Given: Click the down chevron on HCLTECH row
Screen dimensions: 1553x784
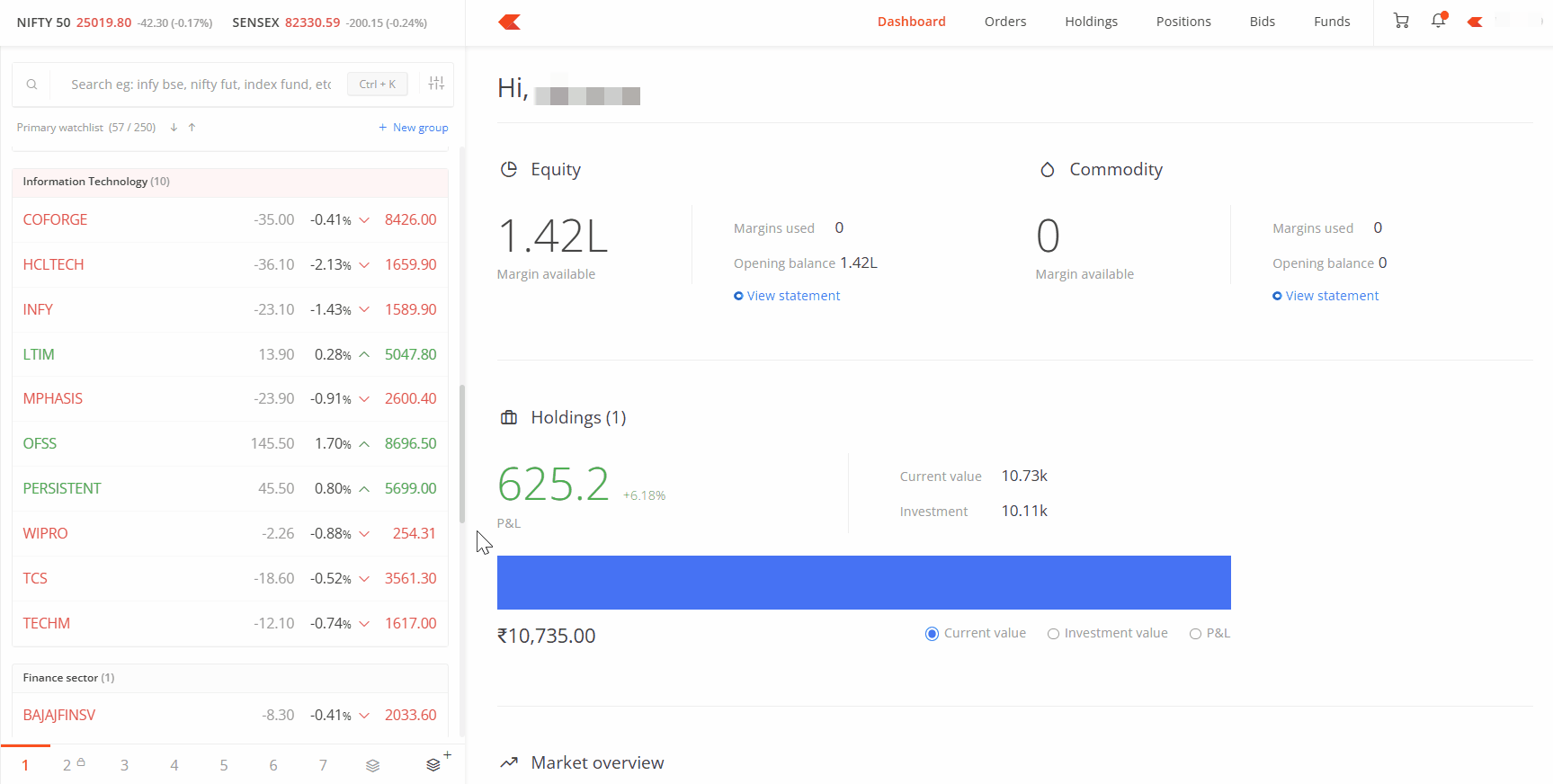Looking at the screenshot, I should (x=364, y=265).
